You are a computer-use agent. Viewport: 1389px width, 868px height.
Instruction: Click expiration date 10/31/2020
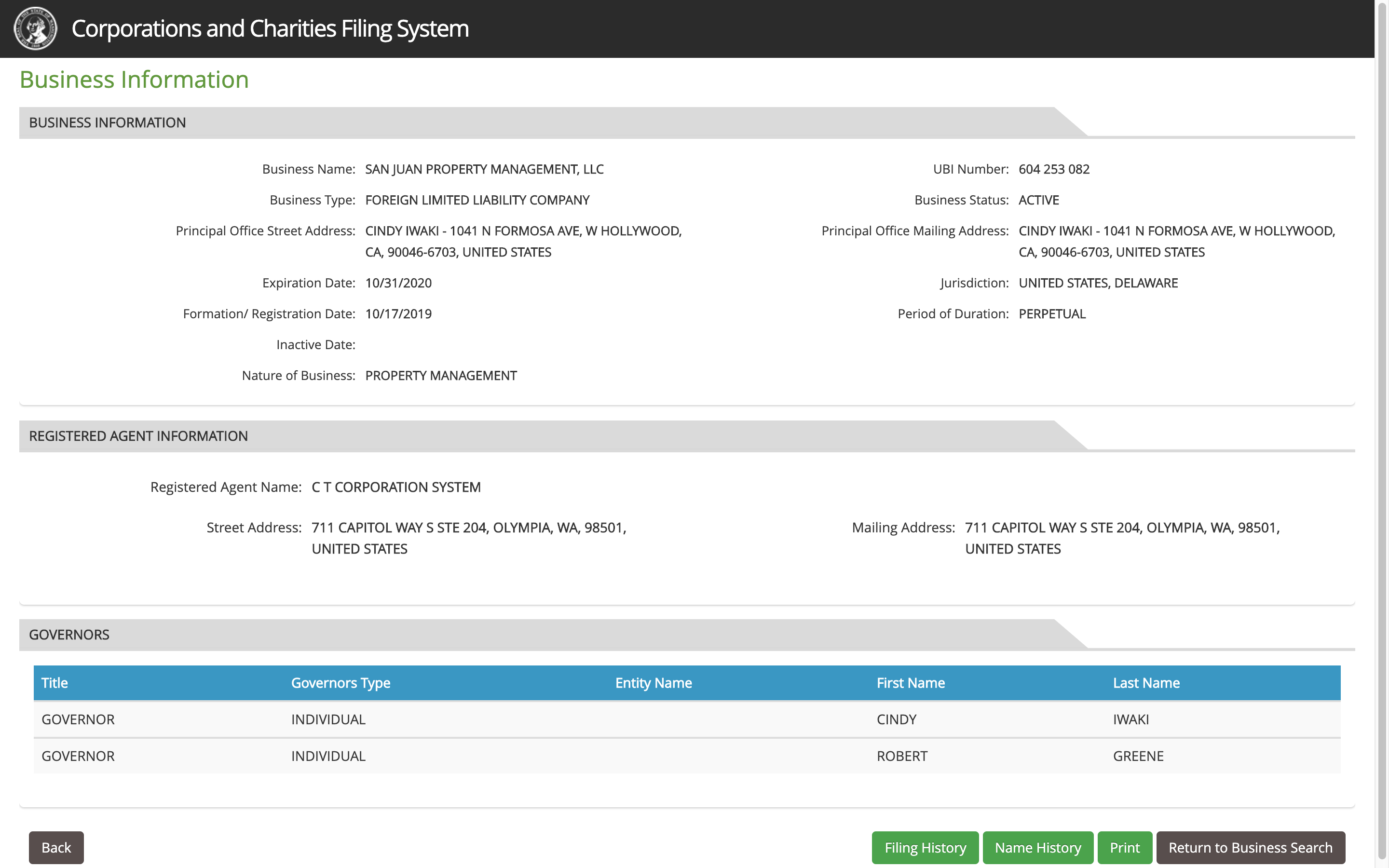398,283
